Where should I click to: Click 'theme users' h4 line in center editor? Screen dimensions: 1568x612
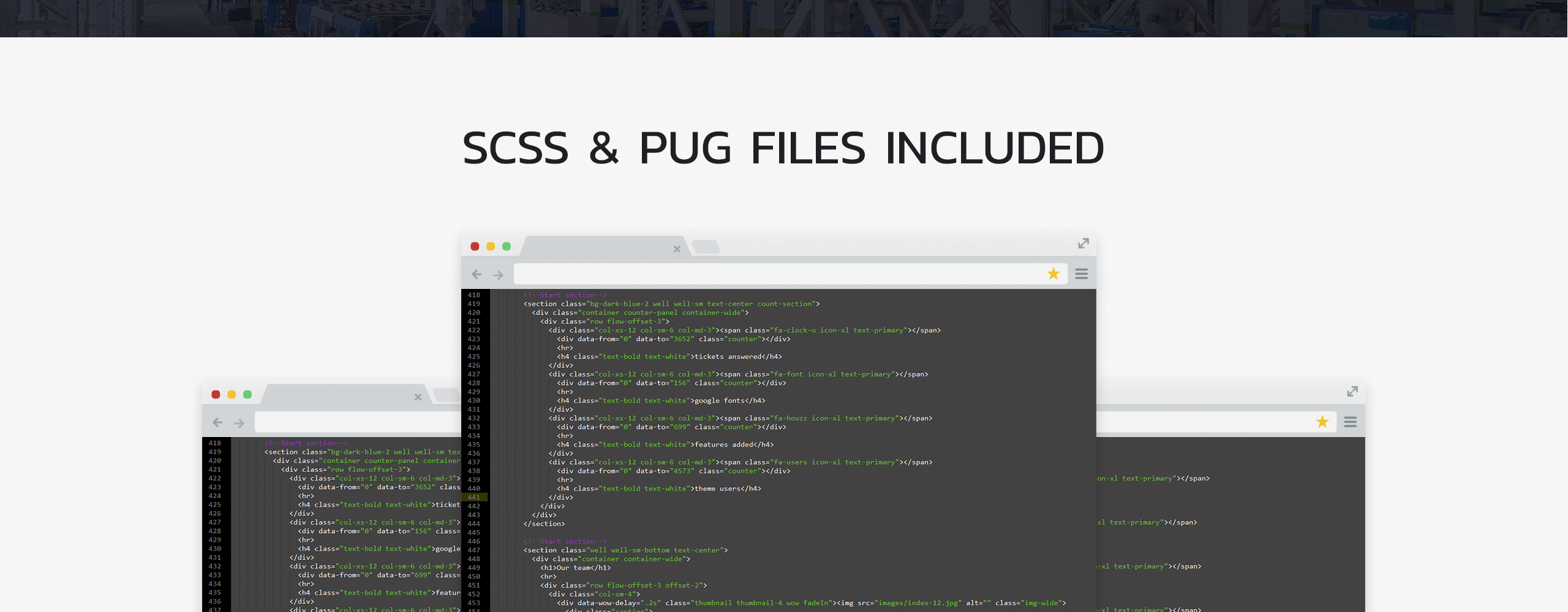[659, 489]
